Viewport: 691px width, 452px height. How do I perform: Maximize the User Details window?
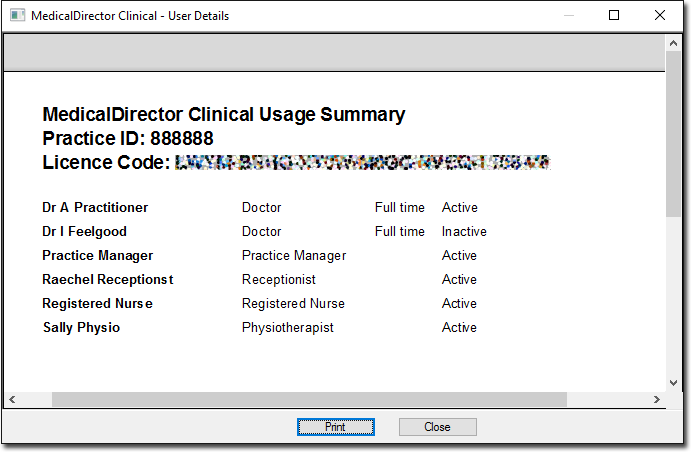click(614, 15)
